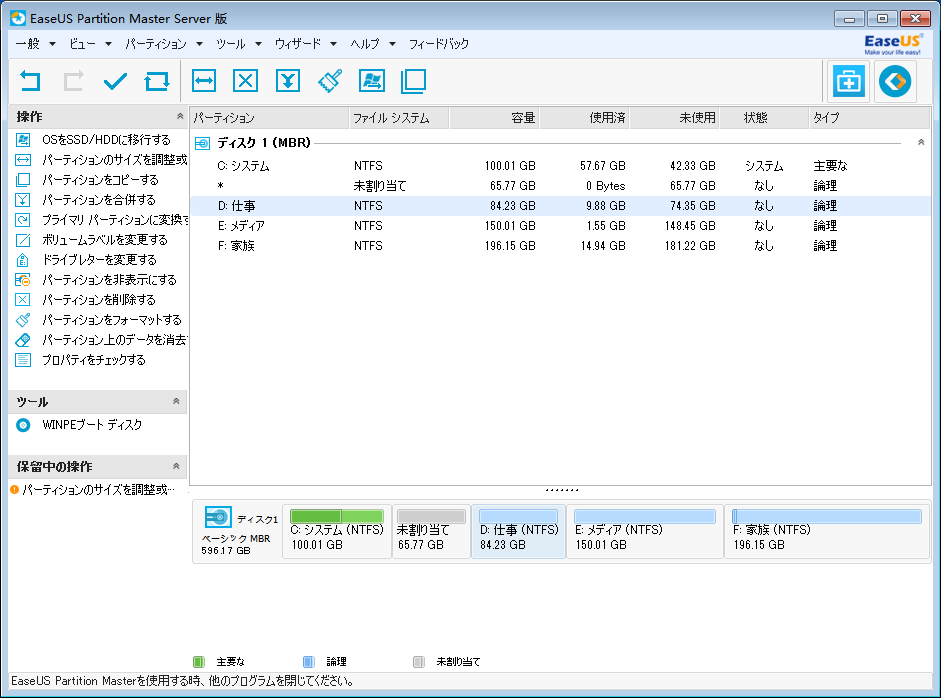Select D: 仕事 partition block in disk map
Viewport: 941px width, 698px height.
point(519,531)
